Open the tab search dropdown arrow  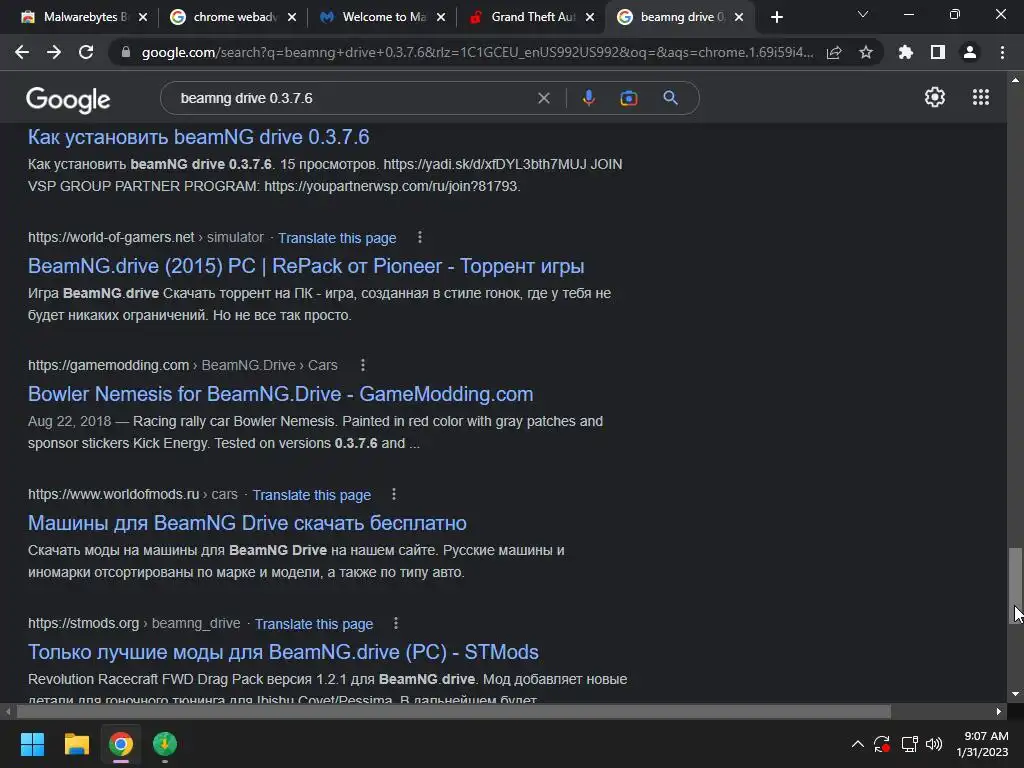863,14
